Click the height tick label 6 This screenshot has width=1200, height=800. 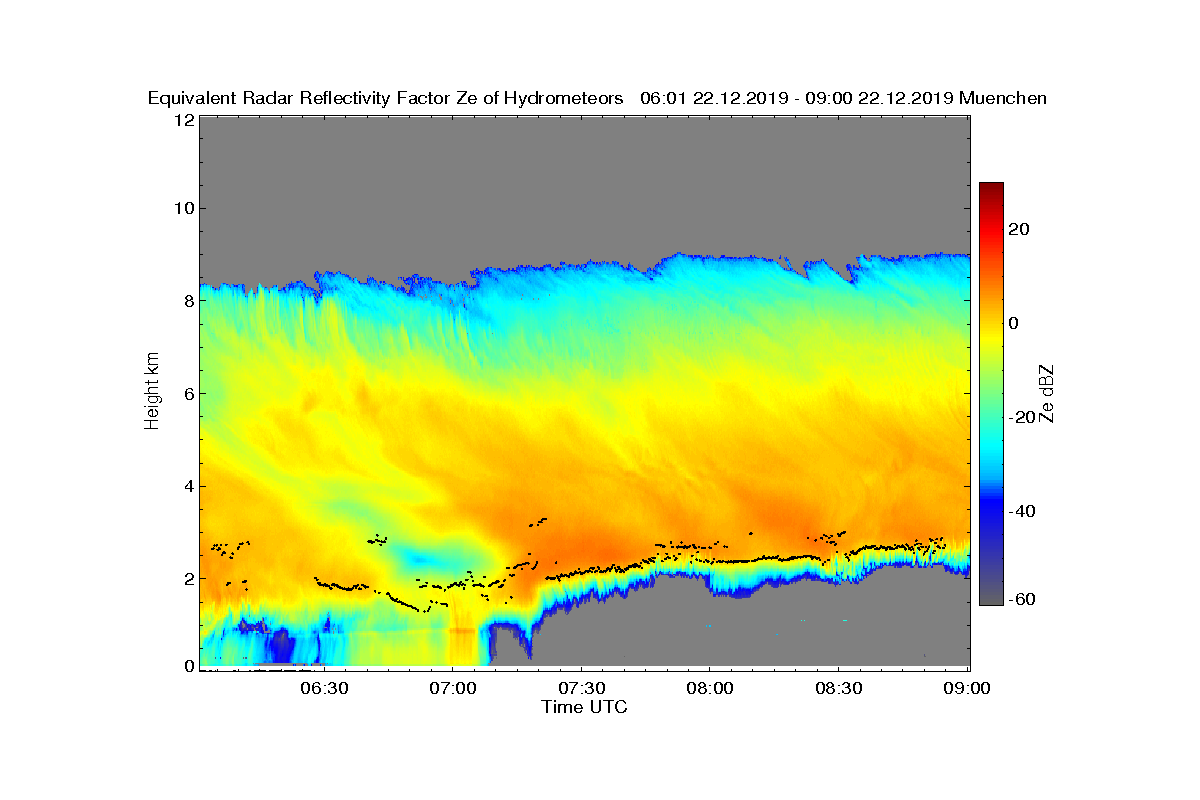pos(187,393)
